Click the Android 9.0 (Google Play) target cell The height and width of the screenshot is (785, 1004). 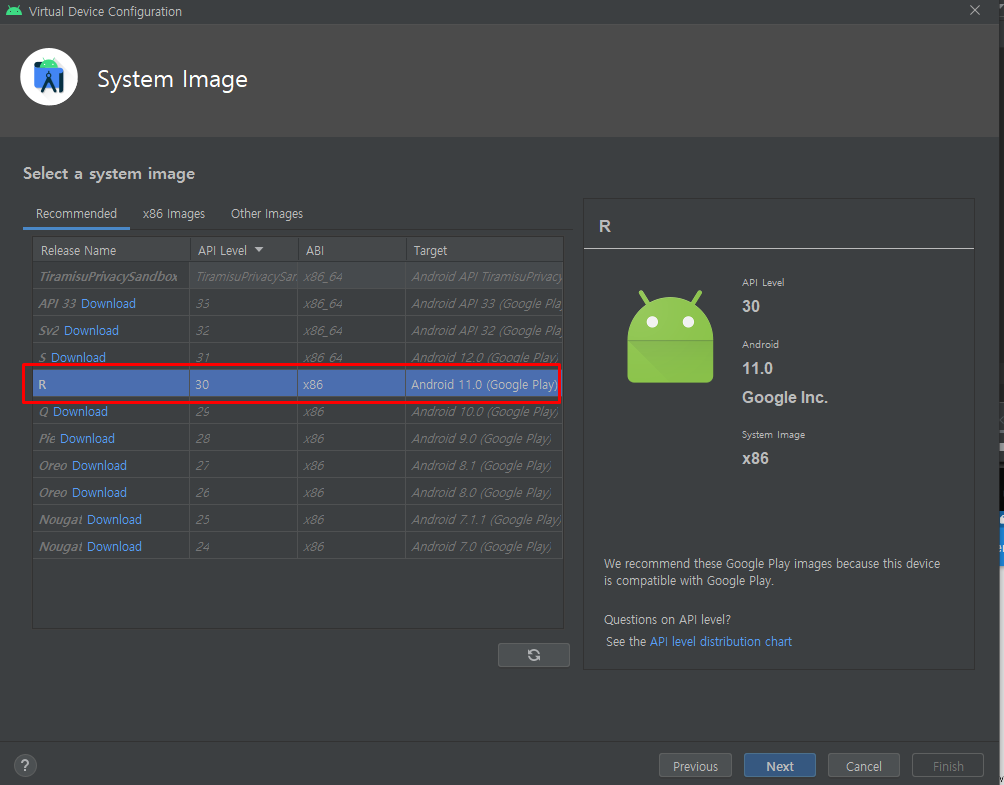[484, 439]
